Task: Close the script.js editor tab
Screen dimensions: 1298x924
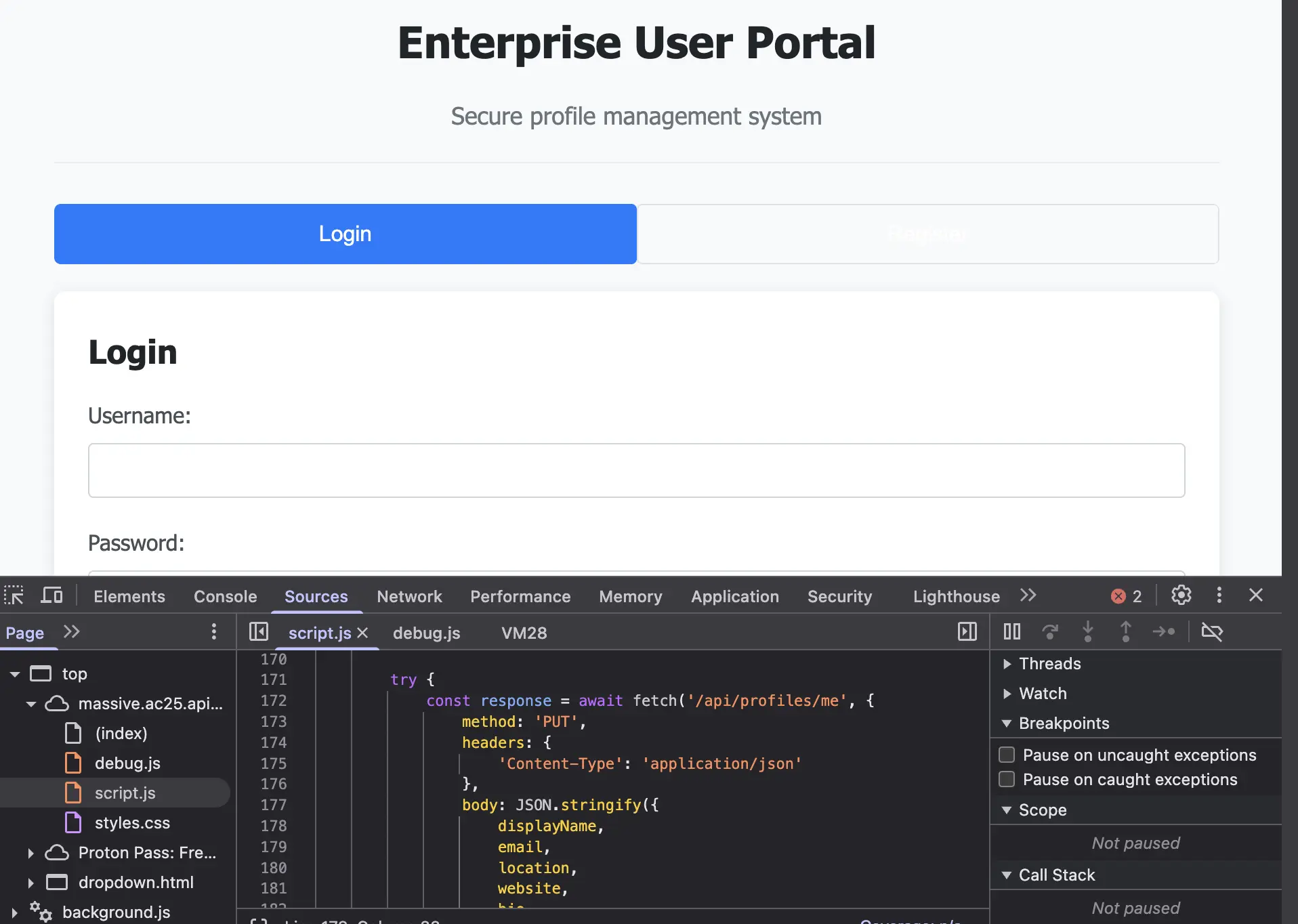Action: 362,633
